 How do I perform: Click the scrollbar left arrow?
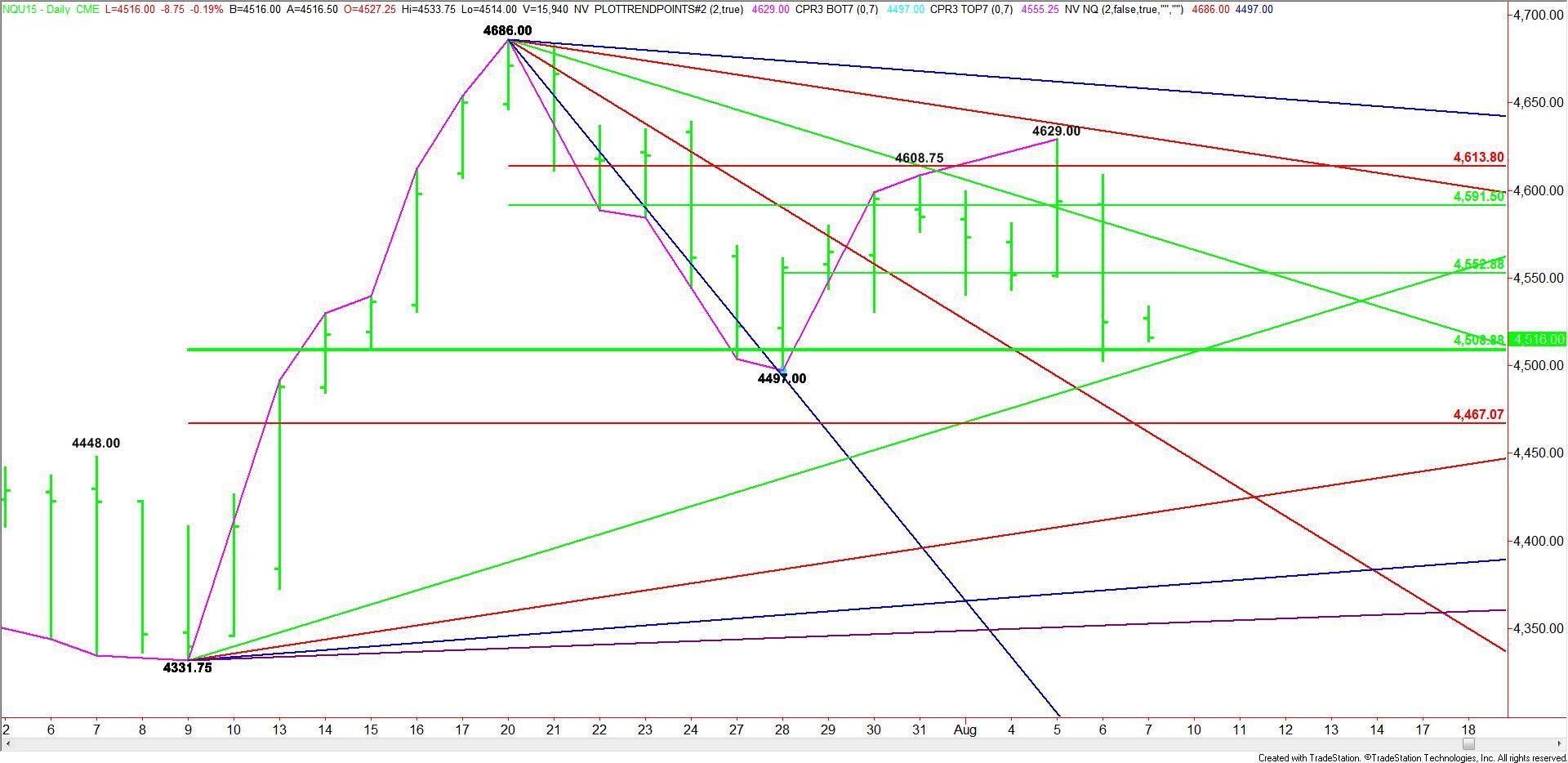coord(7,744)
